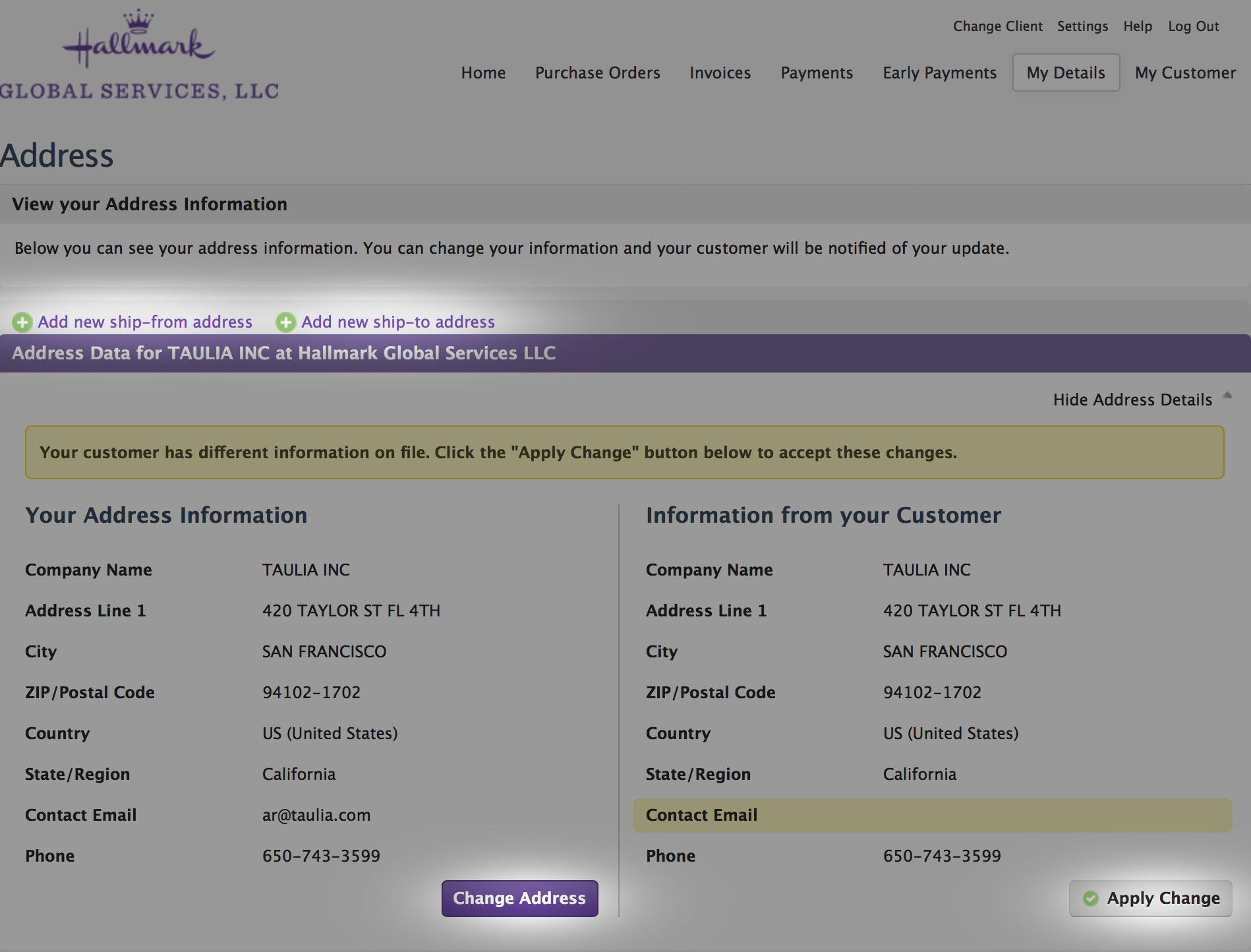Select the My Details tab

click(1066, 73)
